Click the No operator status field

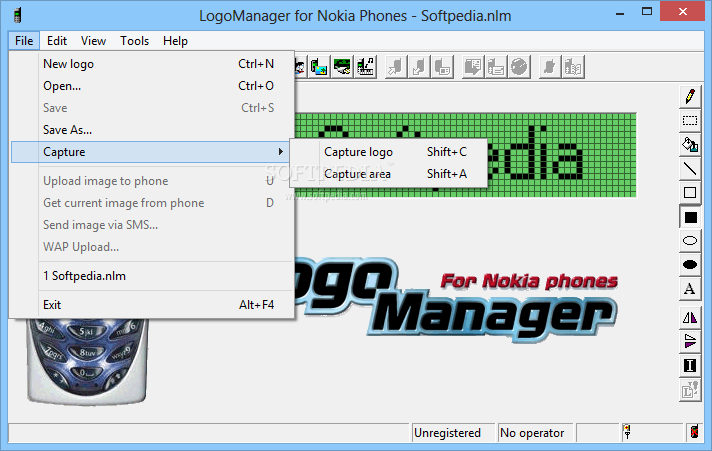(x=535, y=433)
